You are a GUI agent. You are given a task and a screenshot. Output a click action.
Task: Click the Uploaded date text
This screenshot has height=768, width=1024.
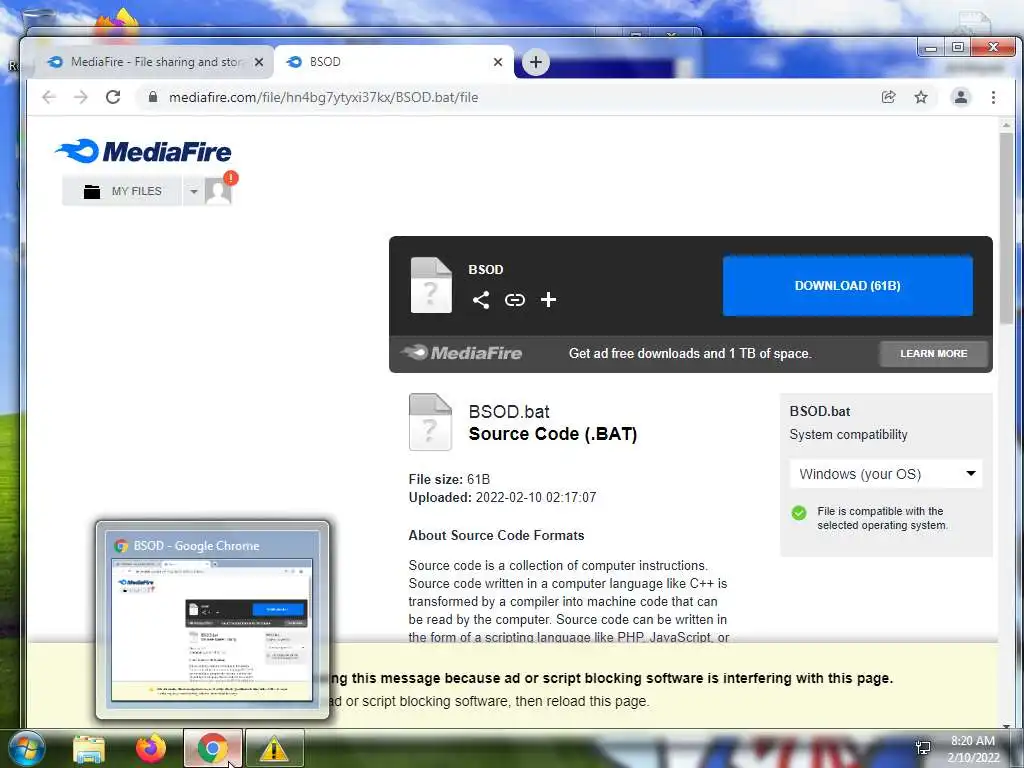(x=502, y=498)
